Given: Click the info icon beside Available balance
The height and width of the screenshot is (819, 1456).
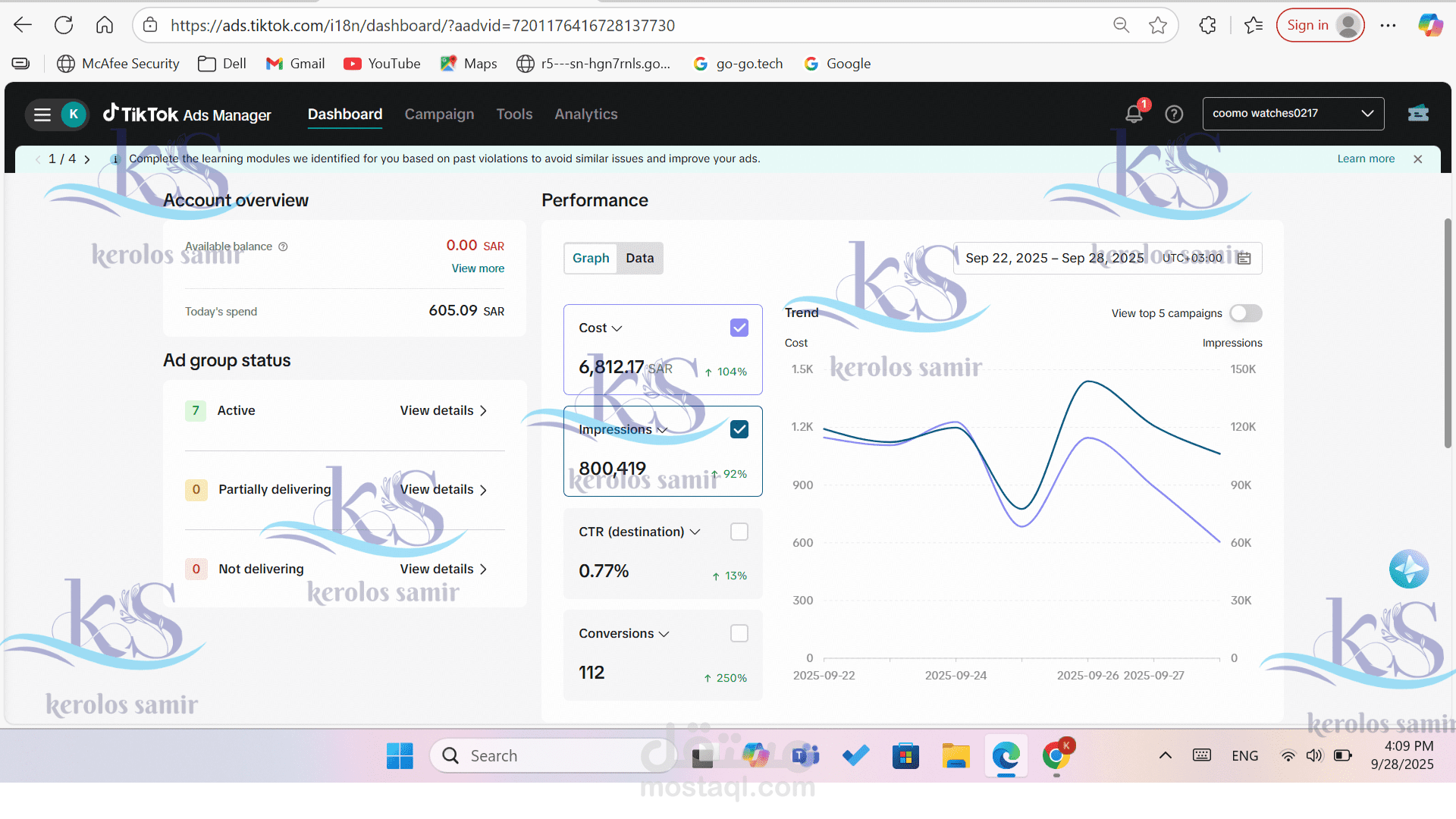Looking at the screenshot, I should (x=283, y=246).
